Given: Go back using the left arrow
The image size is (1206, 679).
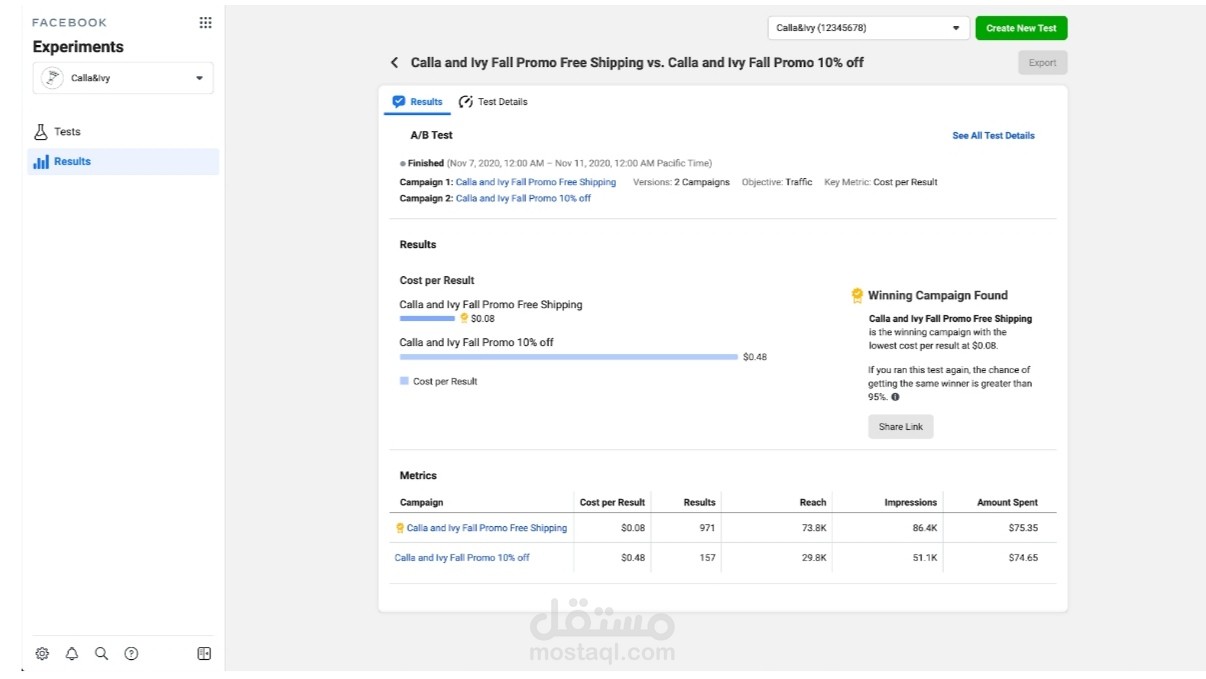Looking at the screenshot, I should click(x=395, y=63).
